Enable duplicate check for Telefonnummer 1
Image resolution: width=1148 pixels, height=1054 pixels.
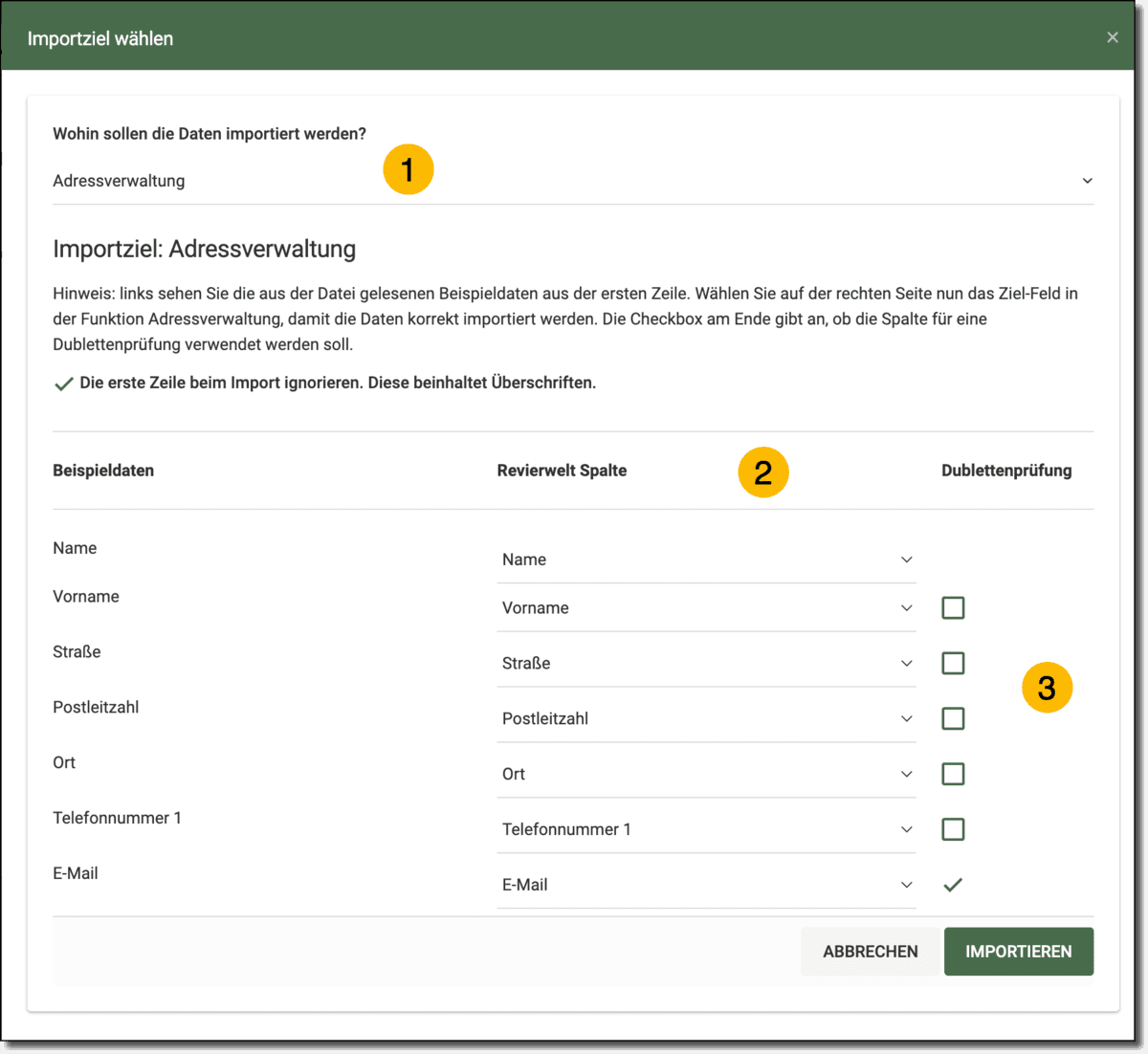pos(953,830)
